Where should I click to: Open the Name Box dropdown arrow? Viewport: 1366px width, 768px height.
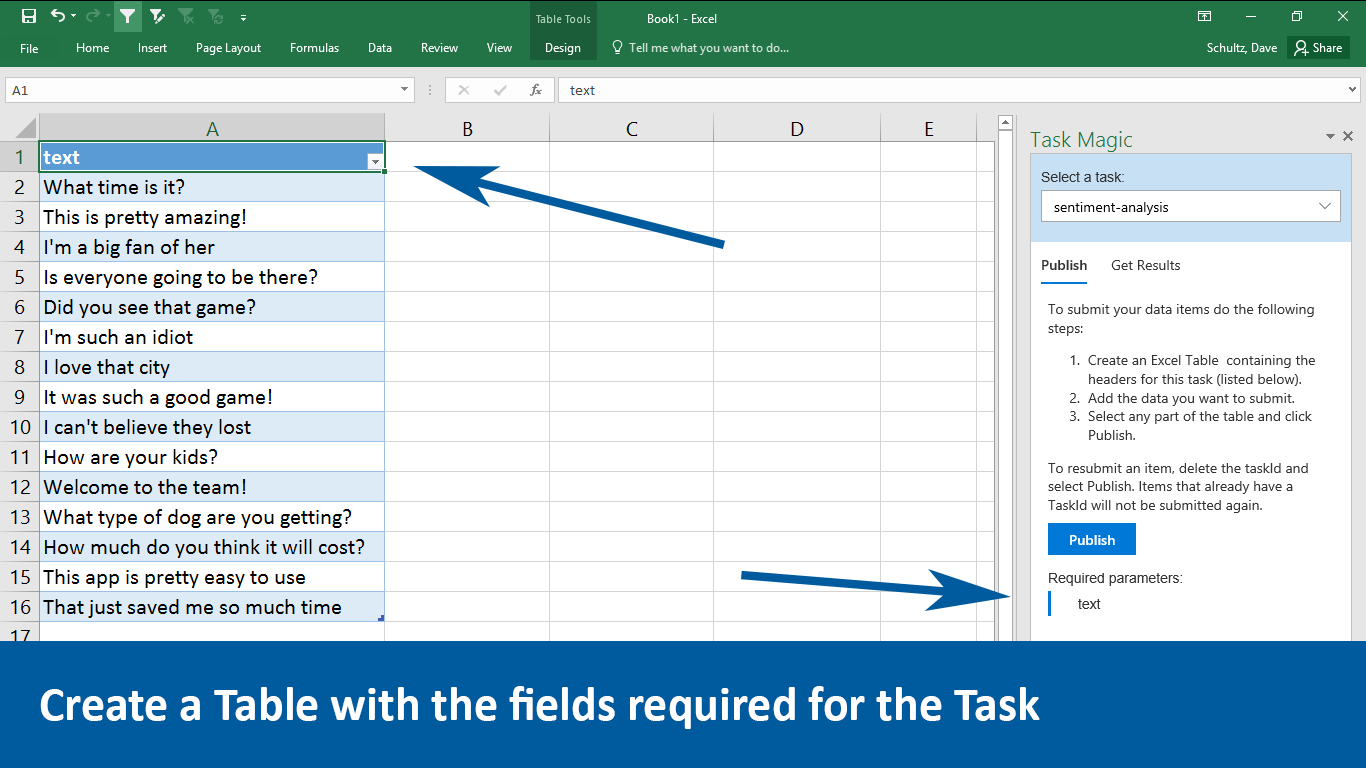point(404,90)
